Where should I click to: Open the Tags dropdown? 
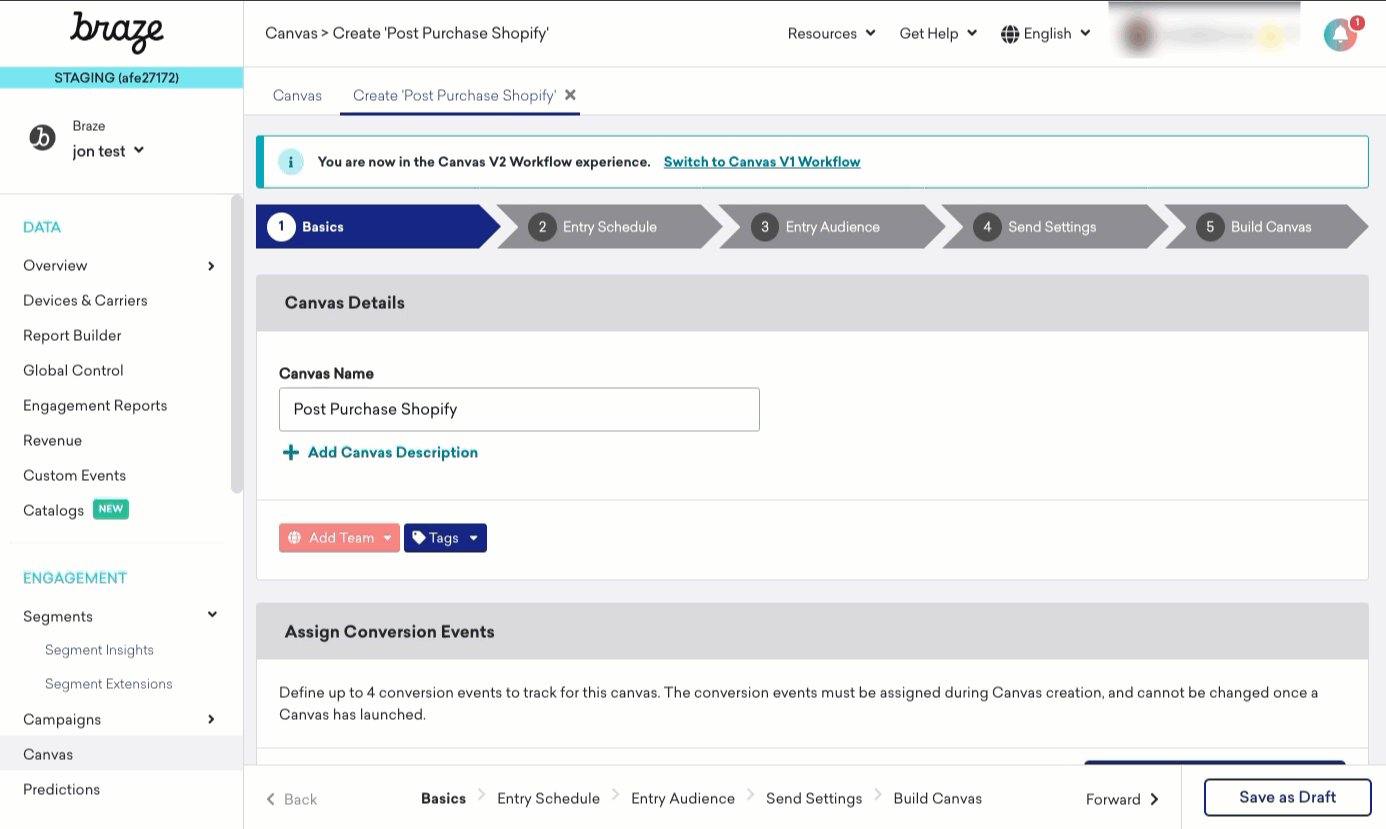click(445, 538)
